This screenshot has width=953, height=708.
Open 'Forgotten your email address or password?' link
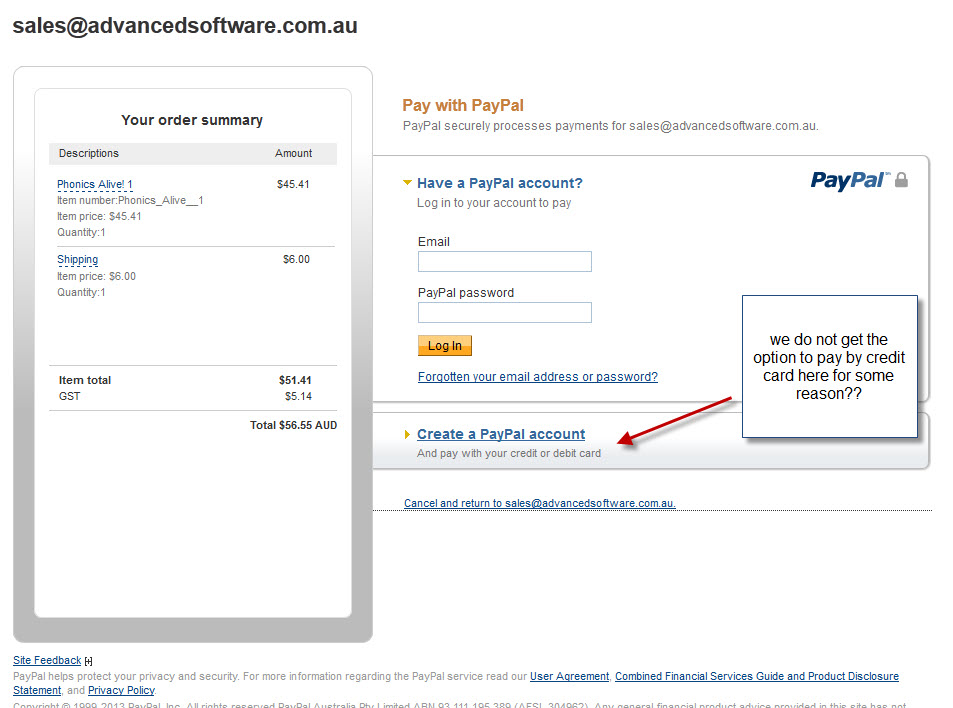(x=537, y=377)
